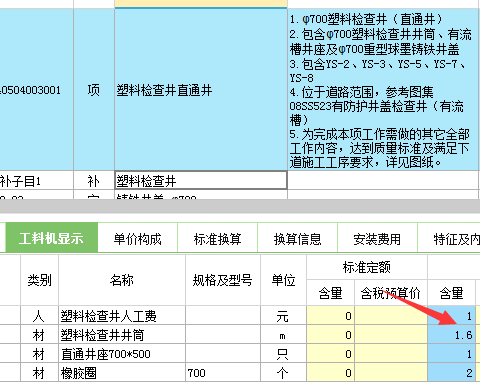Click the quantity cell 2 for 橡胶圈
The image size is (480, 387).
[451, 372]
